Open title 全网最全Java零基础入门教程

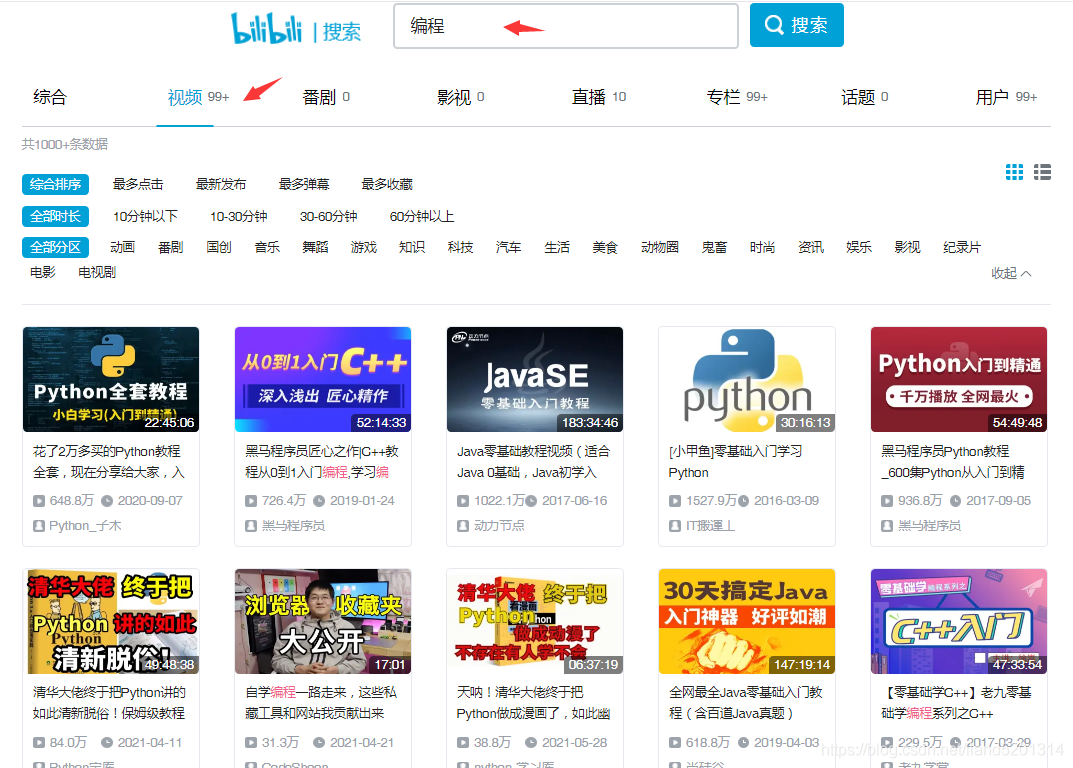pos(745,703)
